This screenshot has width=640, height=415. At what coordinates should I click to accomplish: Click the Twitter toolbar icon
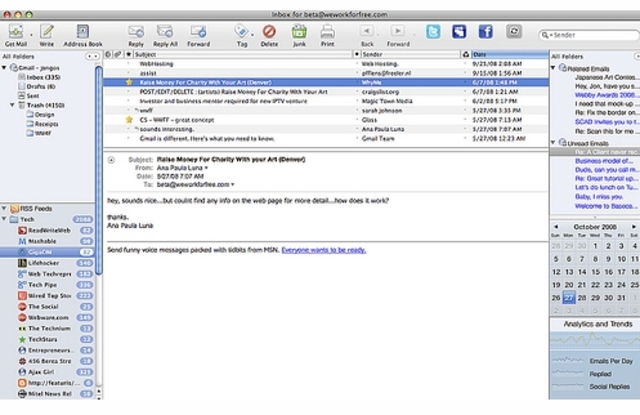point(433,31)
